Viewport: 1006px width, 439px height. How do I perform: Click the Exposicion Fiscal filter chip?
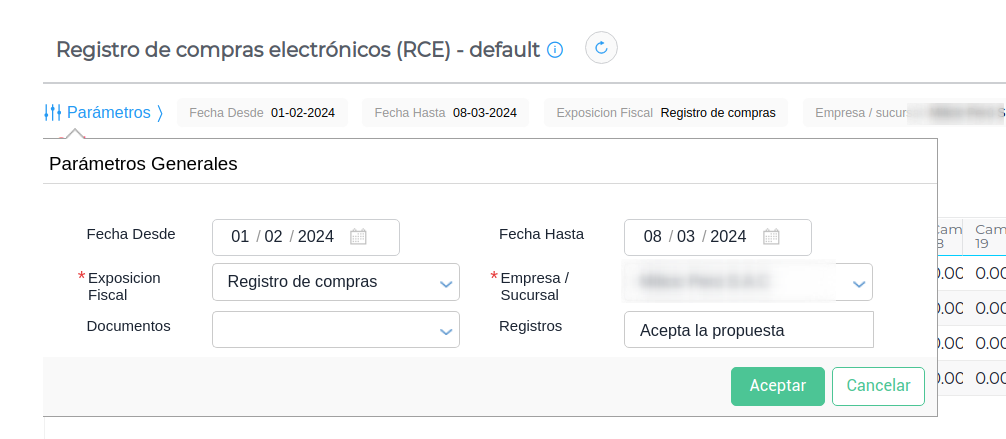(666, 113)
